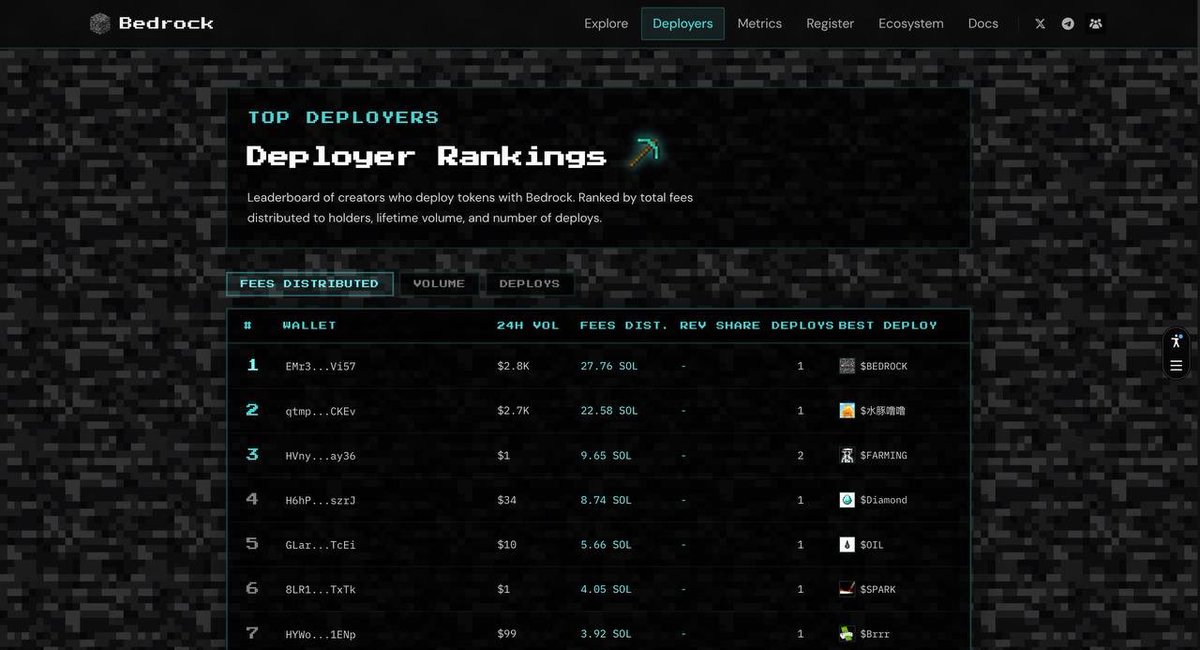The image size is (1200, 650).
Task: Open the community people icon
Action: [1096, 24]
